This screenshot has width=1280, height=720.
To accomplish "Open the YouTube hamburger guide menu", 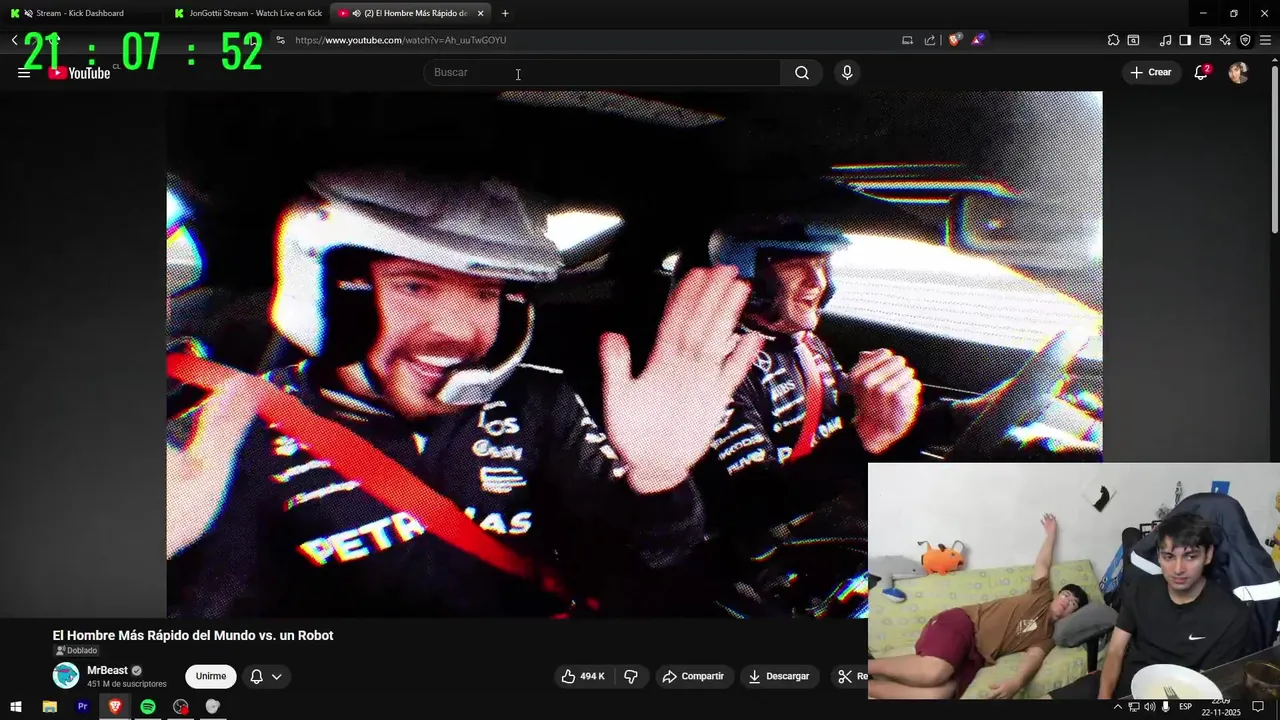I will point(24,73).
